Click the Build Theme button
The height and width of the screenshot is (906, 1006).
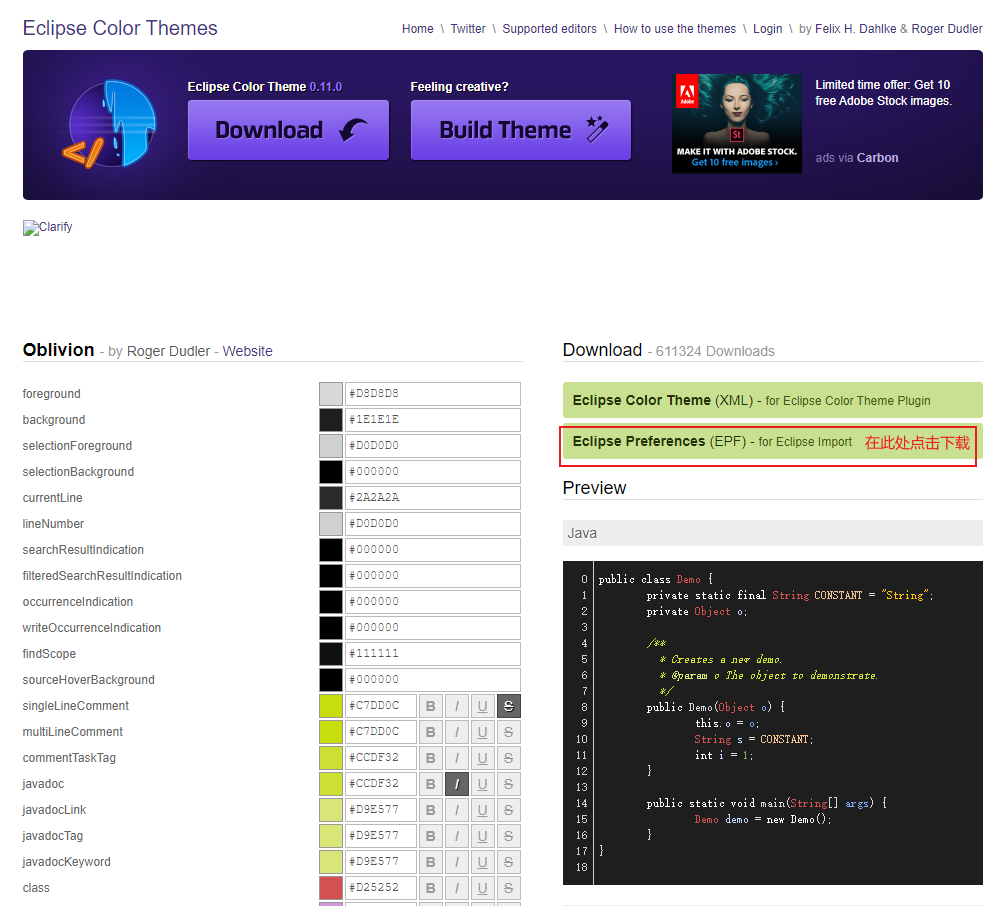521,130
